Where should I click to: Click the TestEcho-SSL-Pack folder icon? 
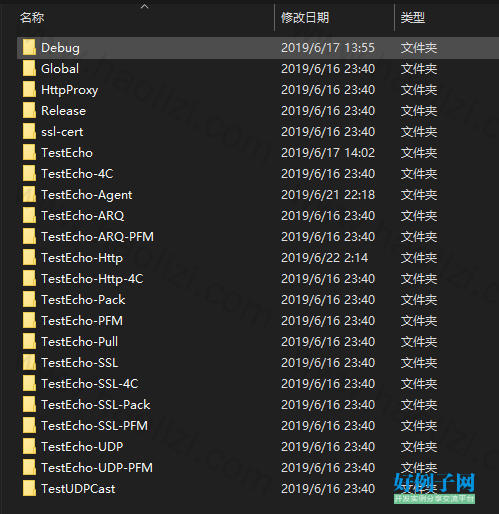pyautogui.click(x=29, y=405)
